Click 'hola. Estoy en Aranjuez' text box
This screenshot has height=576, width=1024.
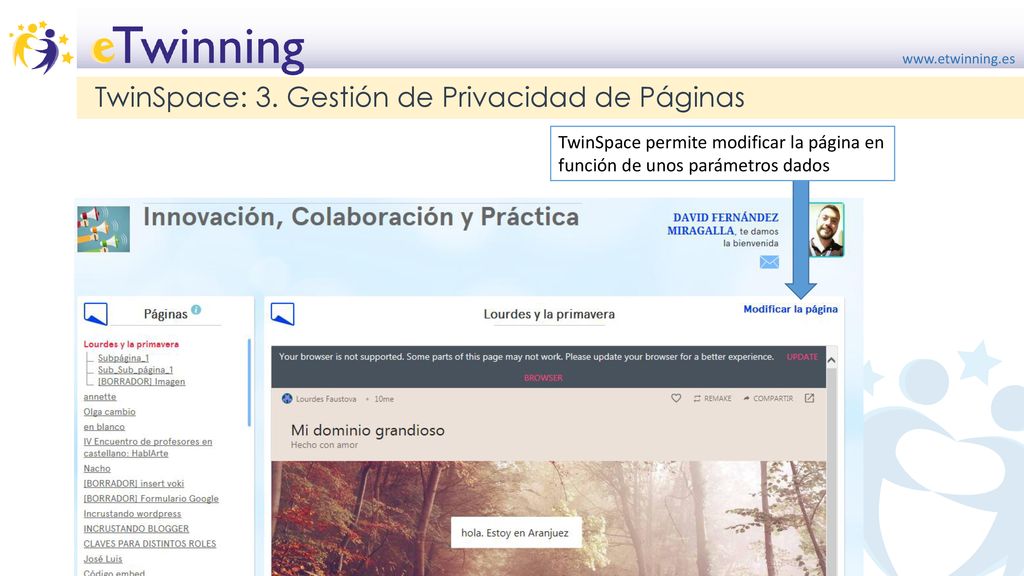515,532
